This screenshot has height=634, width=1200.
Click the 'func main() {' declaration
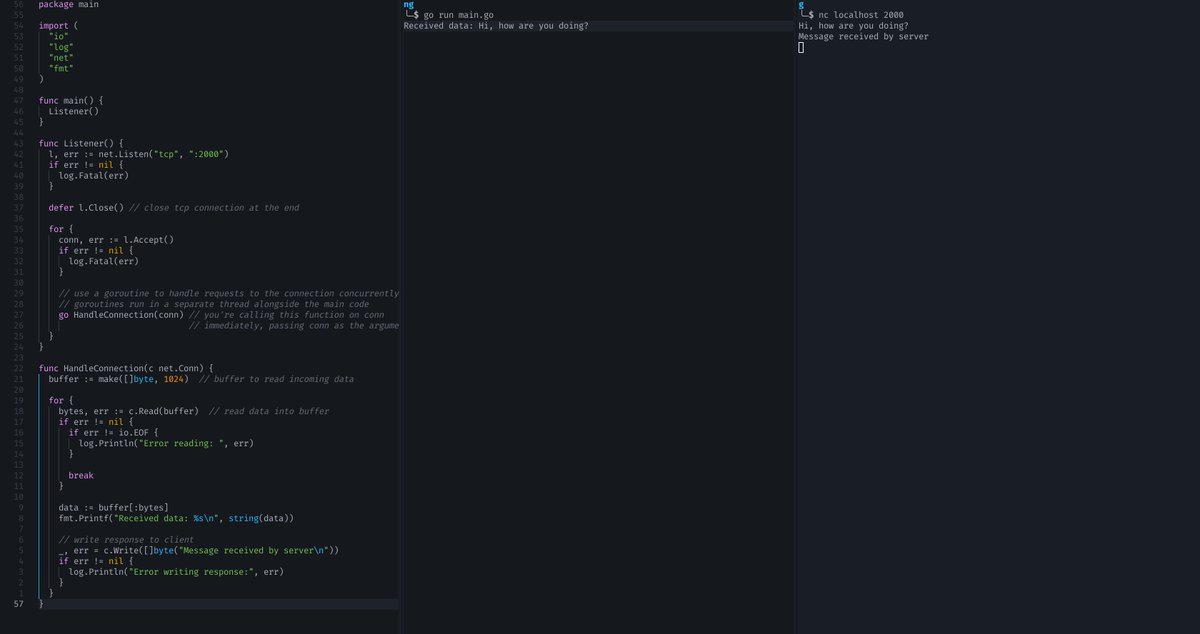pos(71,101)
